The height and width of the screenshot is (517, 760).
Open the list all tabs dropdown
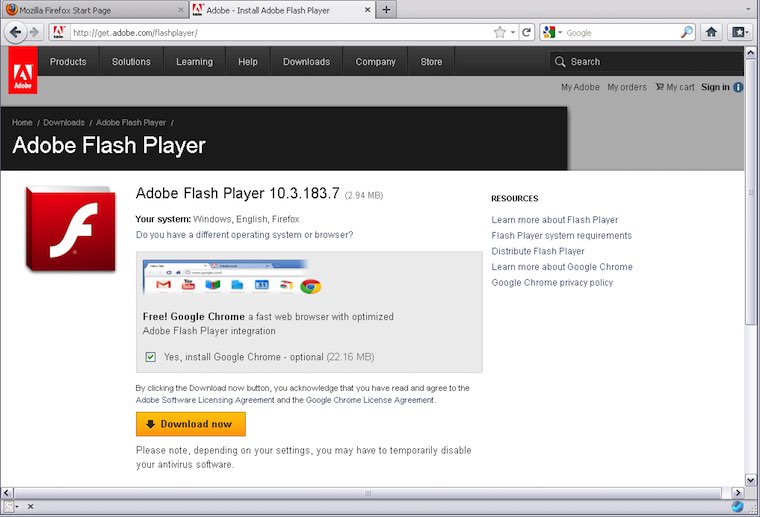point(749,10)
